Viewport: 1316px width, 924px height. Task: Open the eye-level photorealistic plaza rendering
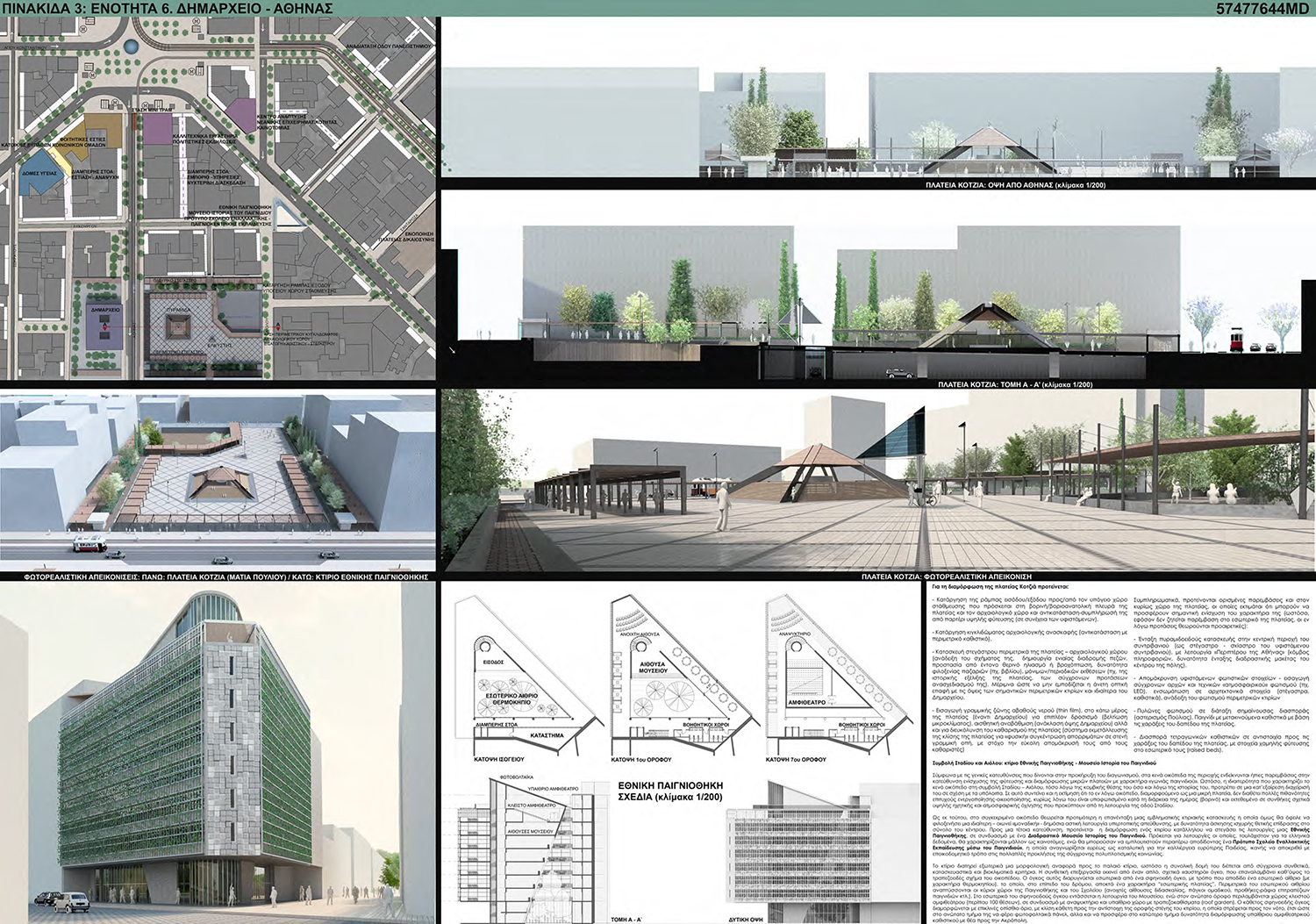coord(877,480)
